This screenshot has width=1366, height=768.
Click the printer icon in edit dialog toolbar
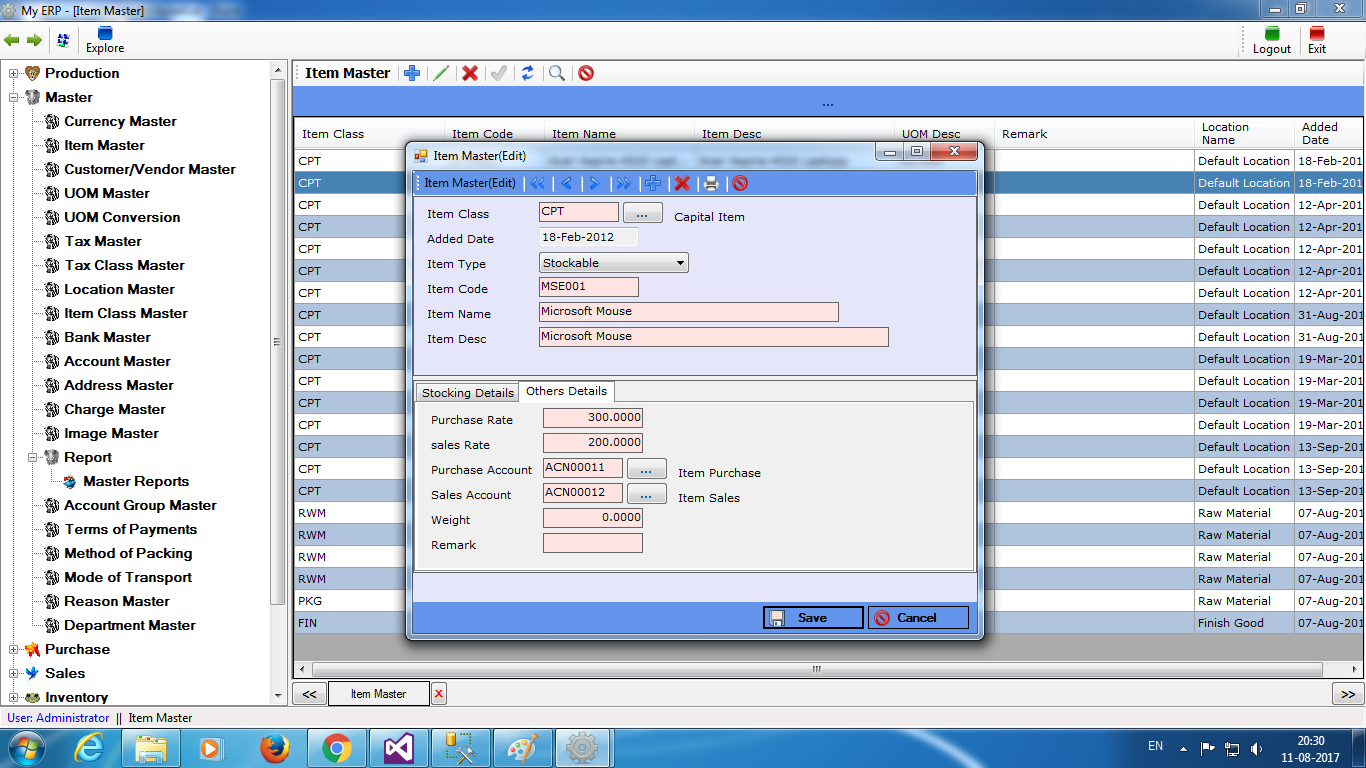pos(711,183)
